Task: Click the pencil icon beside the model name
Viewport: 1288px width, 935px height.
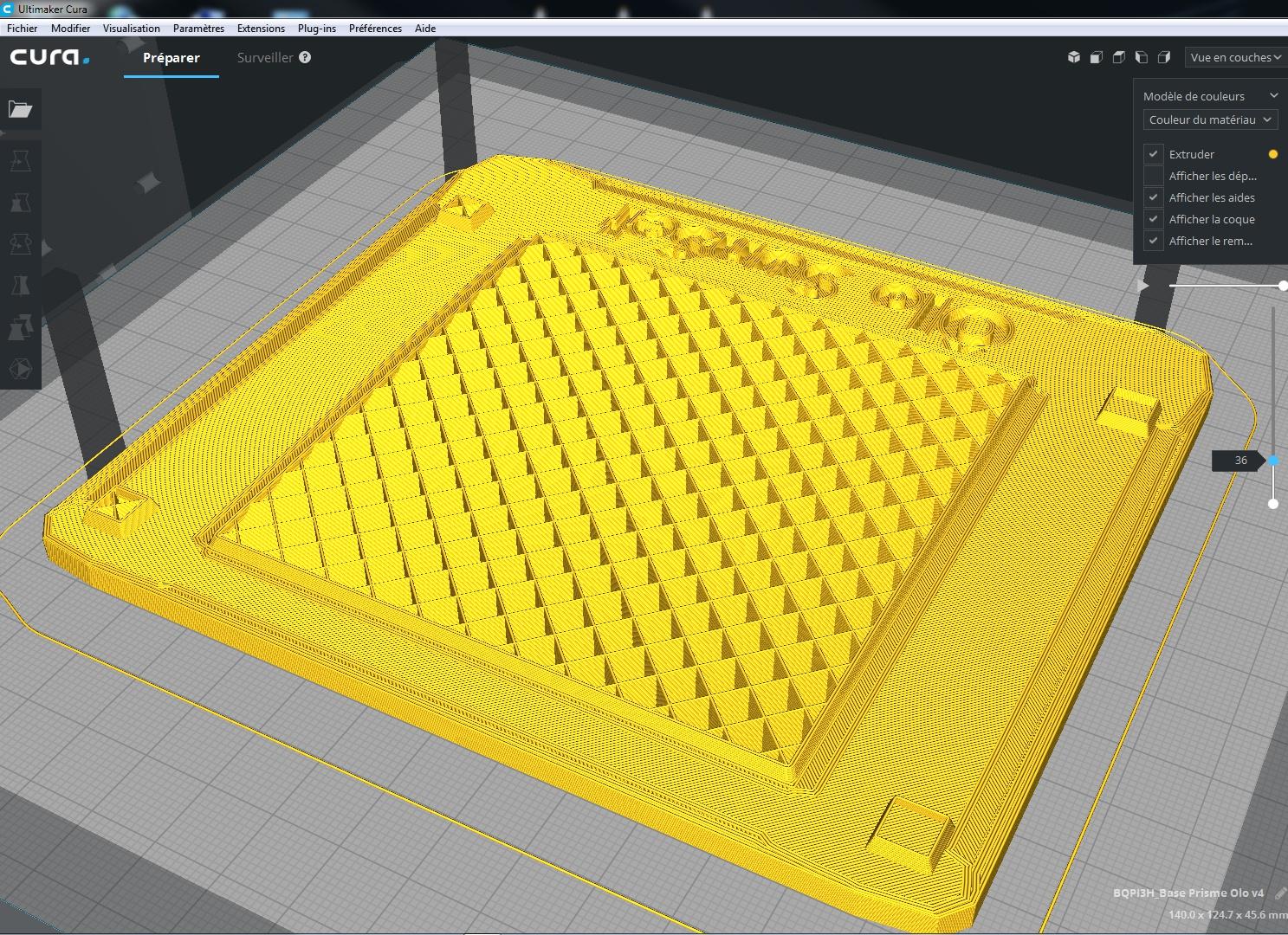Action: [1280, 893]
